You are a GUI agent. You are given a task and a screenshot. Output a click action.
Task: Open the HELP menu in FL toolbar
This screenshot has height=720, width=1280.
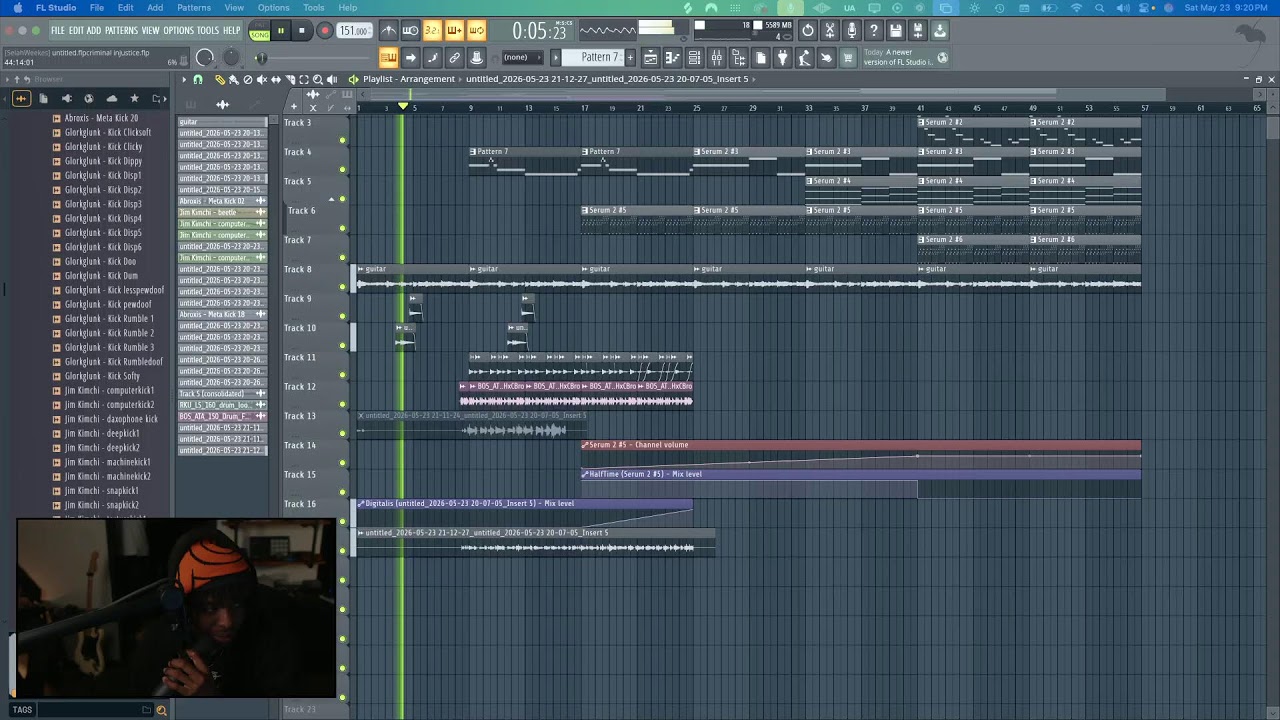(232, 31)
